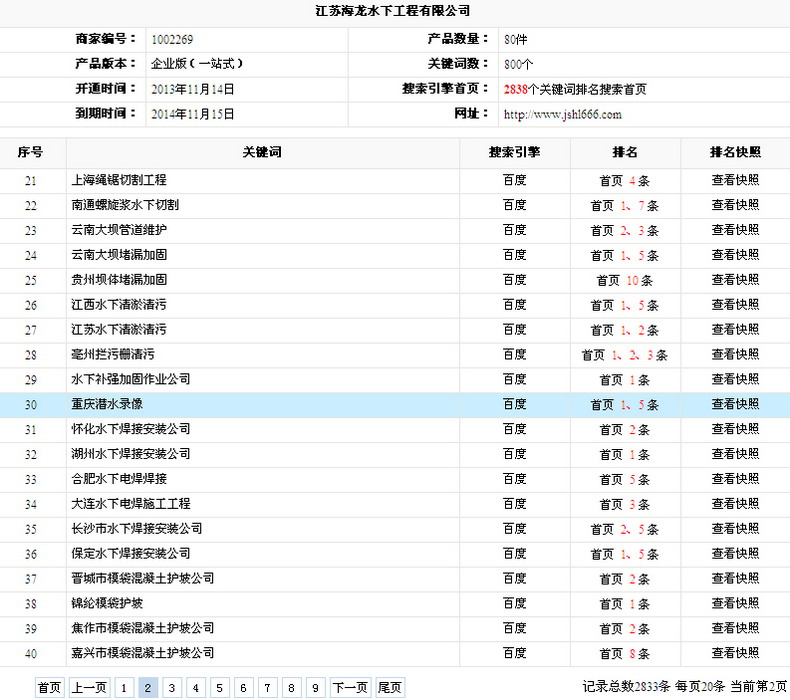The image size is (790, 700).
Task: Click row number 35 in 序号 column
Action: 30,530
